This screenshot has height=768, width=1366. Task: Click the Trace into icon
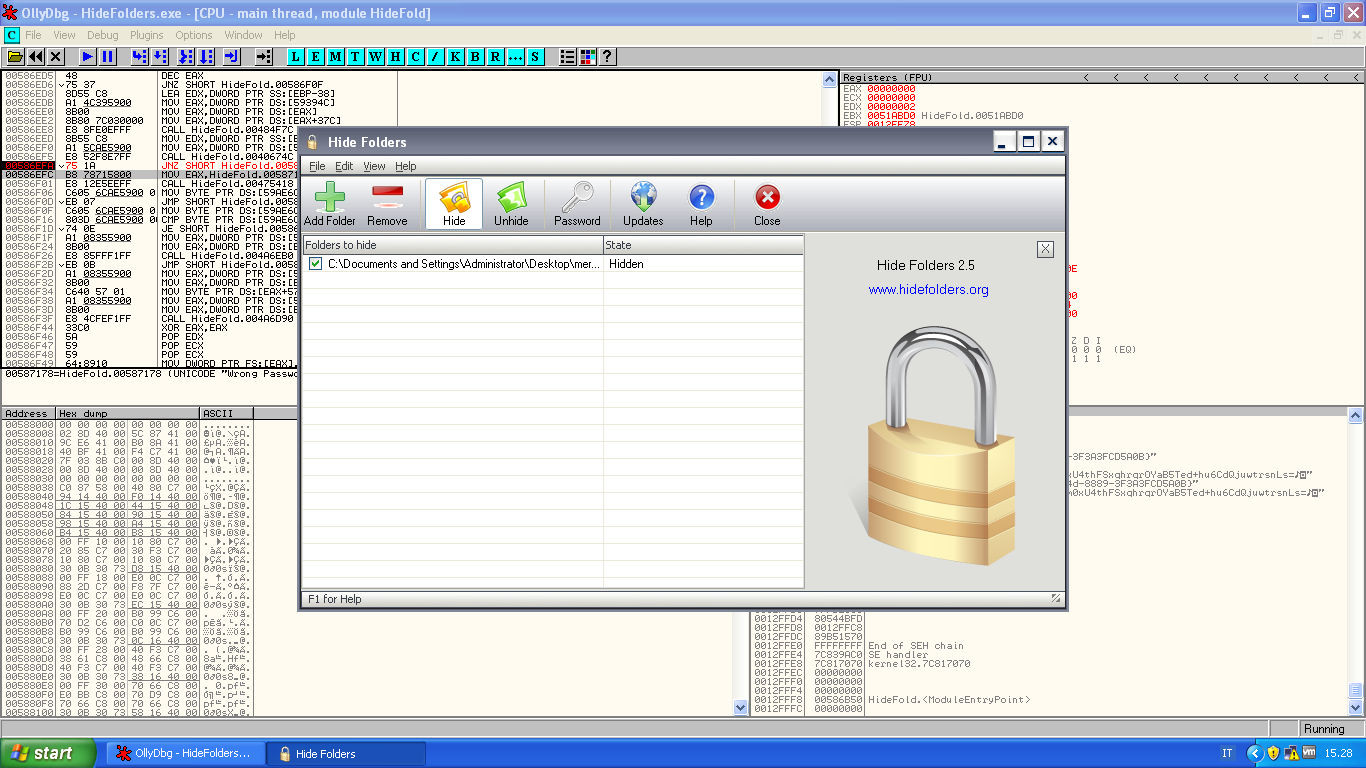(x=184, y=57)
